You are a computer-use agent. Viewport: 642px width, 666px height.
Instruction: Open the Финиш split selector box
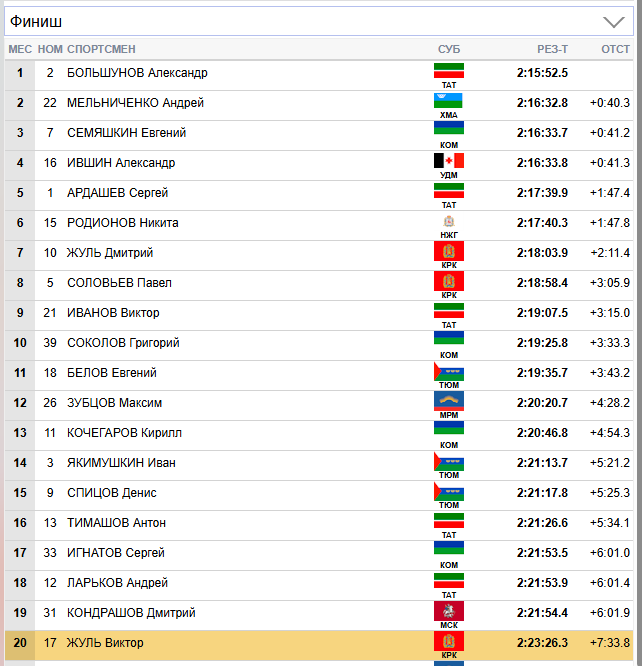pos(300,21)
